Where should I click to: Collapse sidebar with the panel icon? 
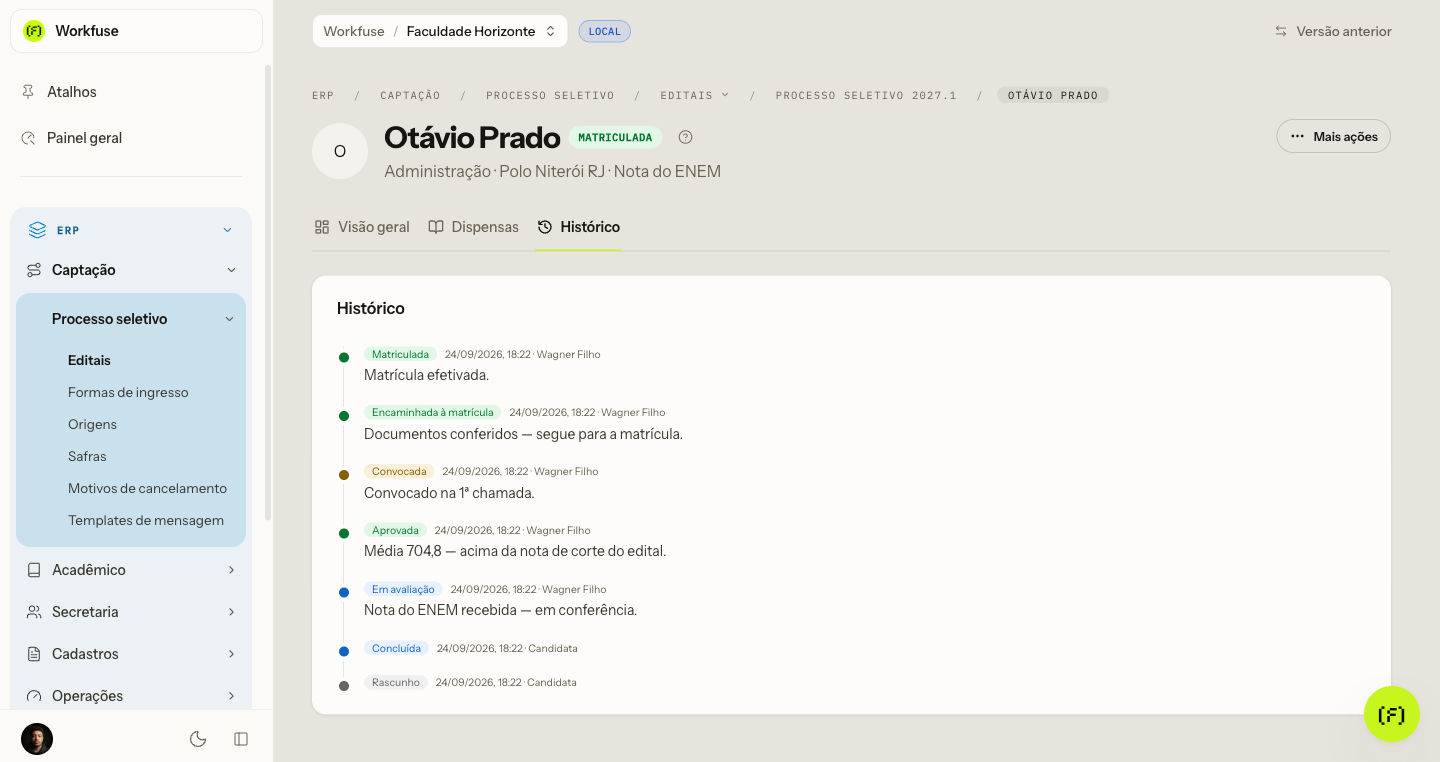pos(241,739)
